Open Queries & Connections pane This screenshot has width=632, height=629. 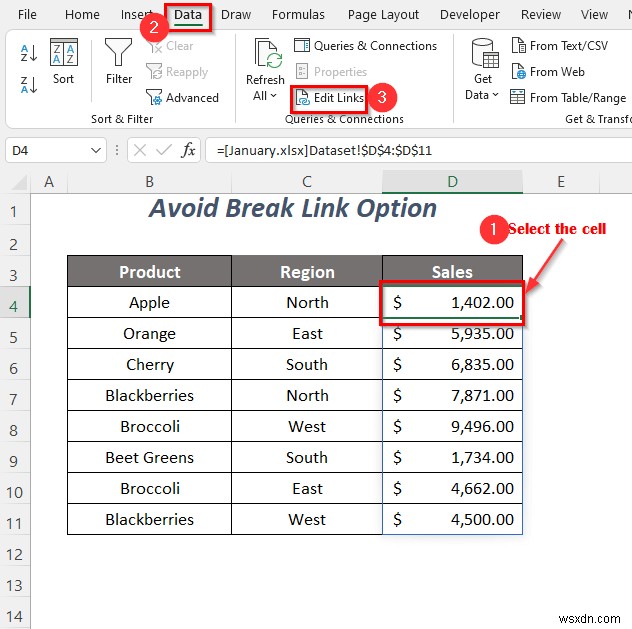click(365, 46)
